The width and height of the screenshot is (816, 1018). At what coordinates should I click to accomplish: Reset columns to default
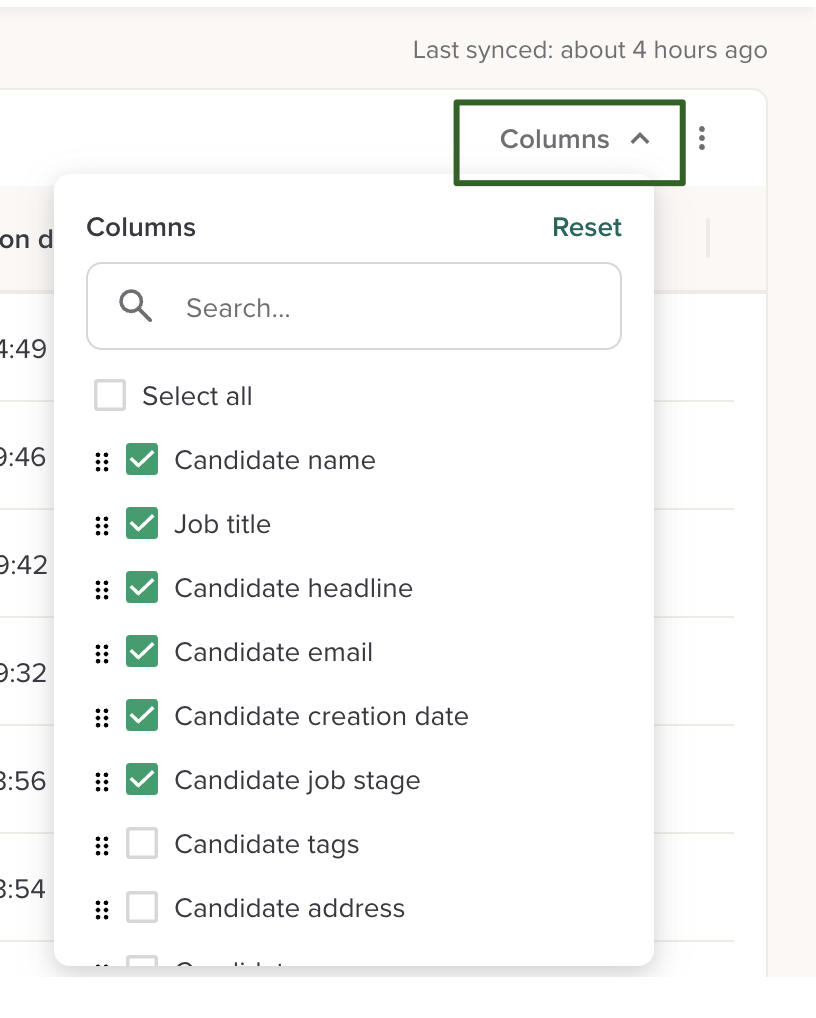coord(587,227)
